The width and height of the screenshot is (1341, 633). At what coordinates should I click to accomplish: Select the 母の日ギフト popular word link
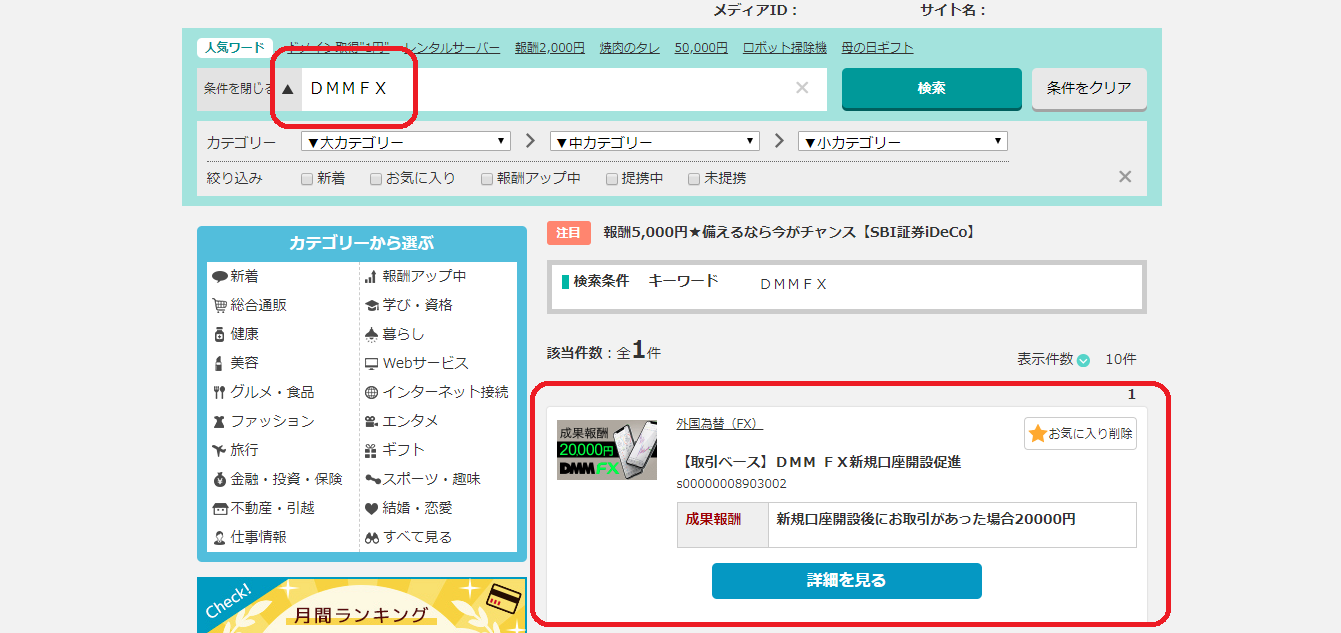(x=877, y=48)
